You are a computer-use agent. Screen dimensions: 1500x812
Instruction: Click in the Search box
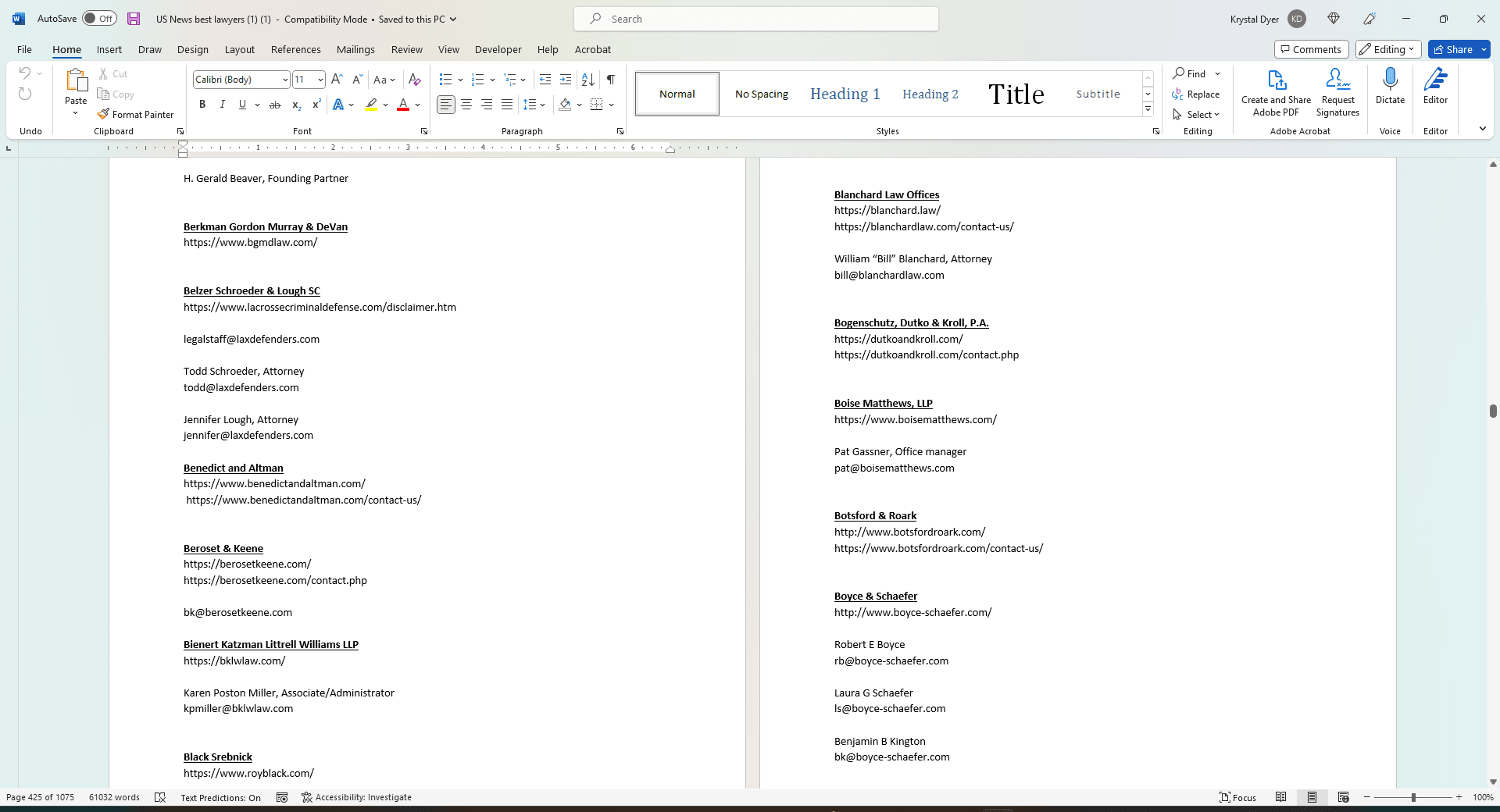click(756, 19)
